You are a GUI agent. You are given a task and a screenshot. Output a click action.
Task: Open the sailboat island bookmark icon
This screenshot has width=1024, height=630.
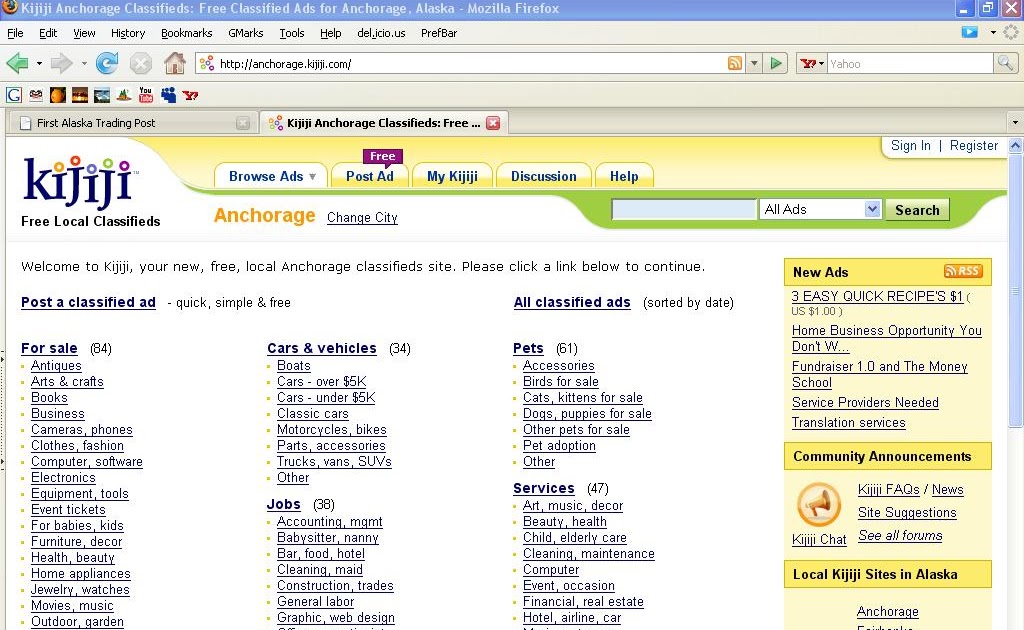[x=124, y=95]
